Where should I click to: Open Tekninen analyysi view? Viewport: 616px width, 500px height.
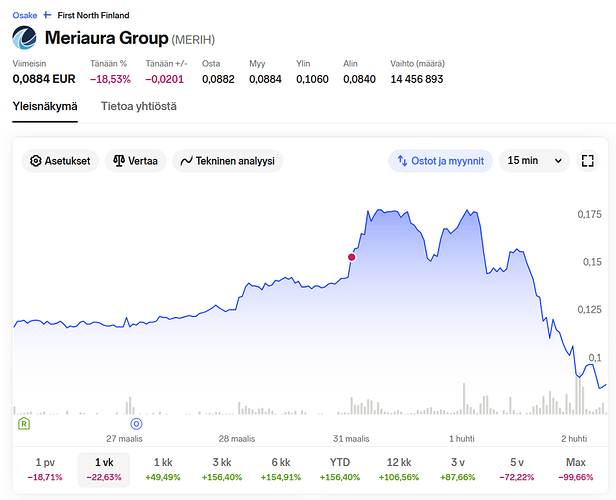227,161
